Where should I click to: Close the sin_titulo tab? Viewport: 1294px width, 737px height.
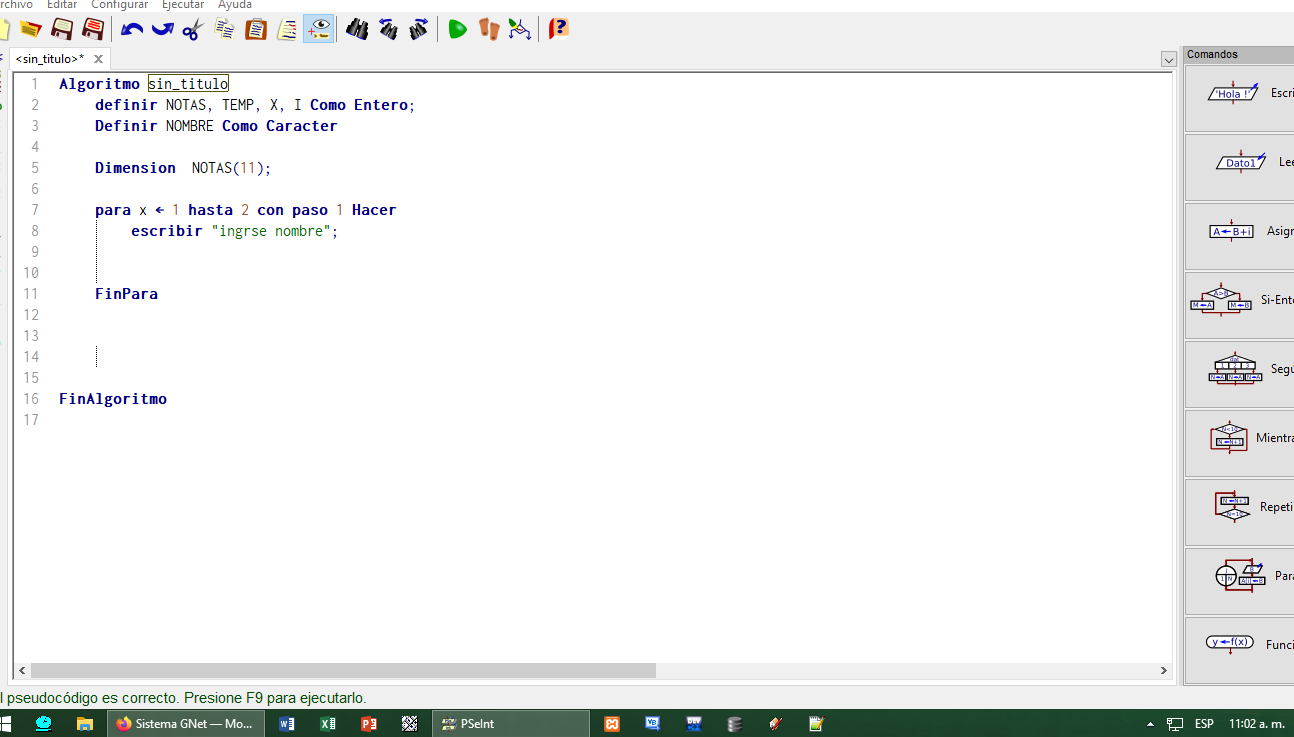click(x=98, y=59)
